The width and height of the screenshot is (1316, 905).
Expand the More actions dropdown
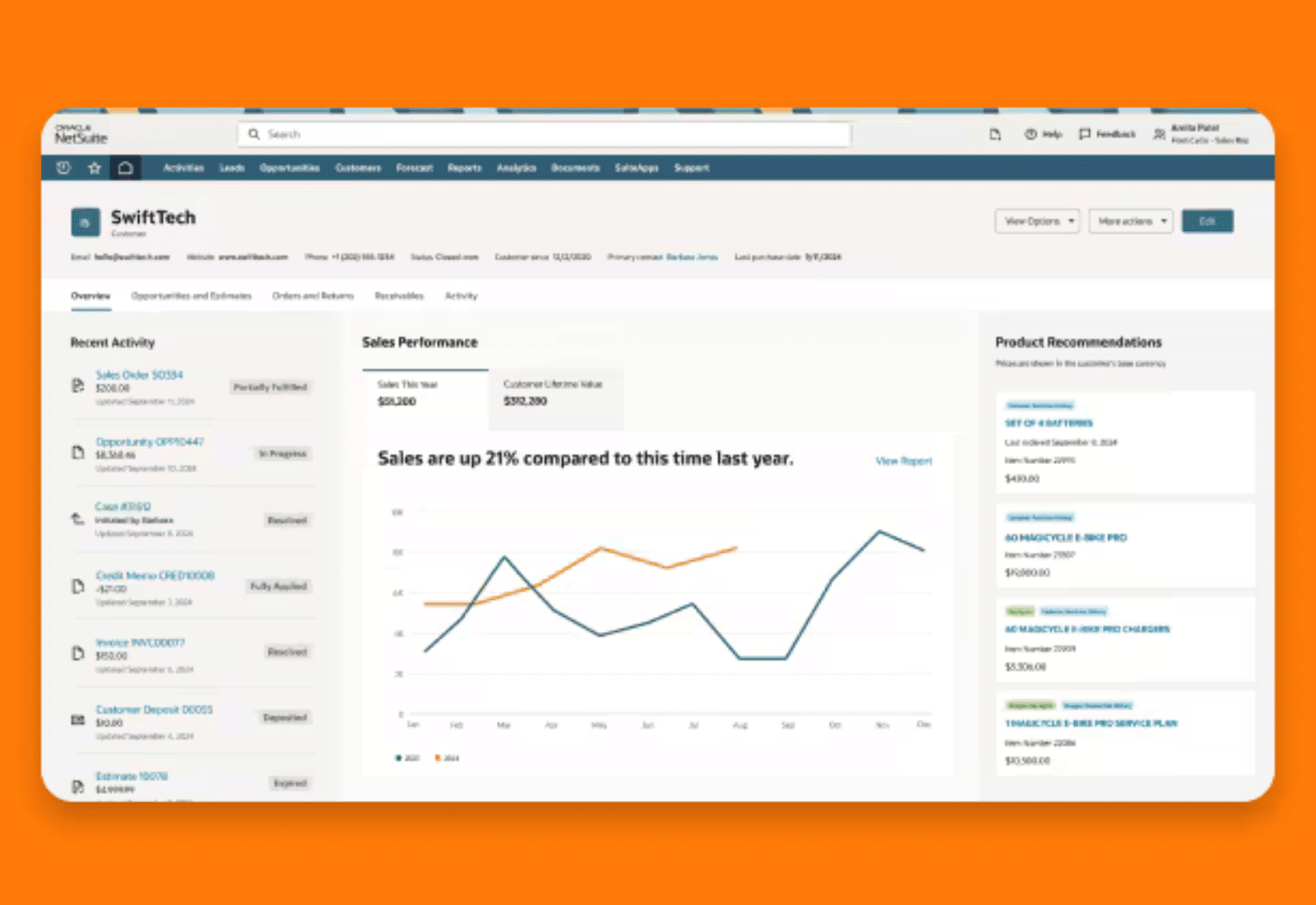tap(1131, 221)
